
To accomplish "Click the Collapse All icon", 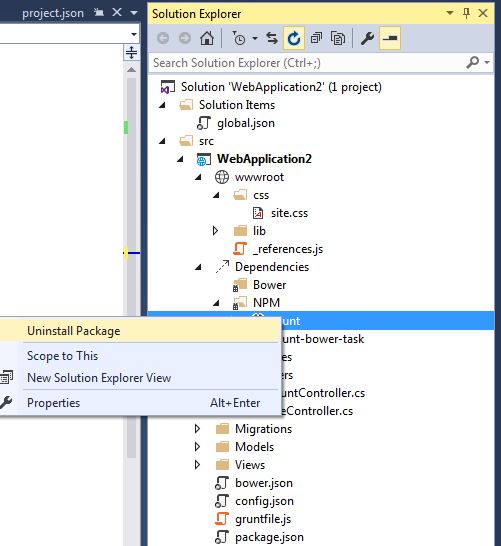I will click(x=316, y=38).
